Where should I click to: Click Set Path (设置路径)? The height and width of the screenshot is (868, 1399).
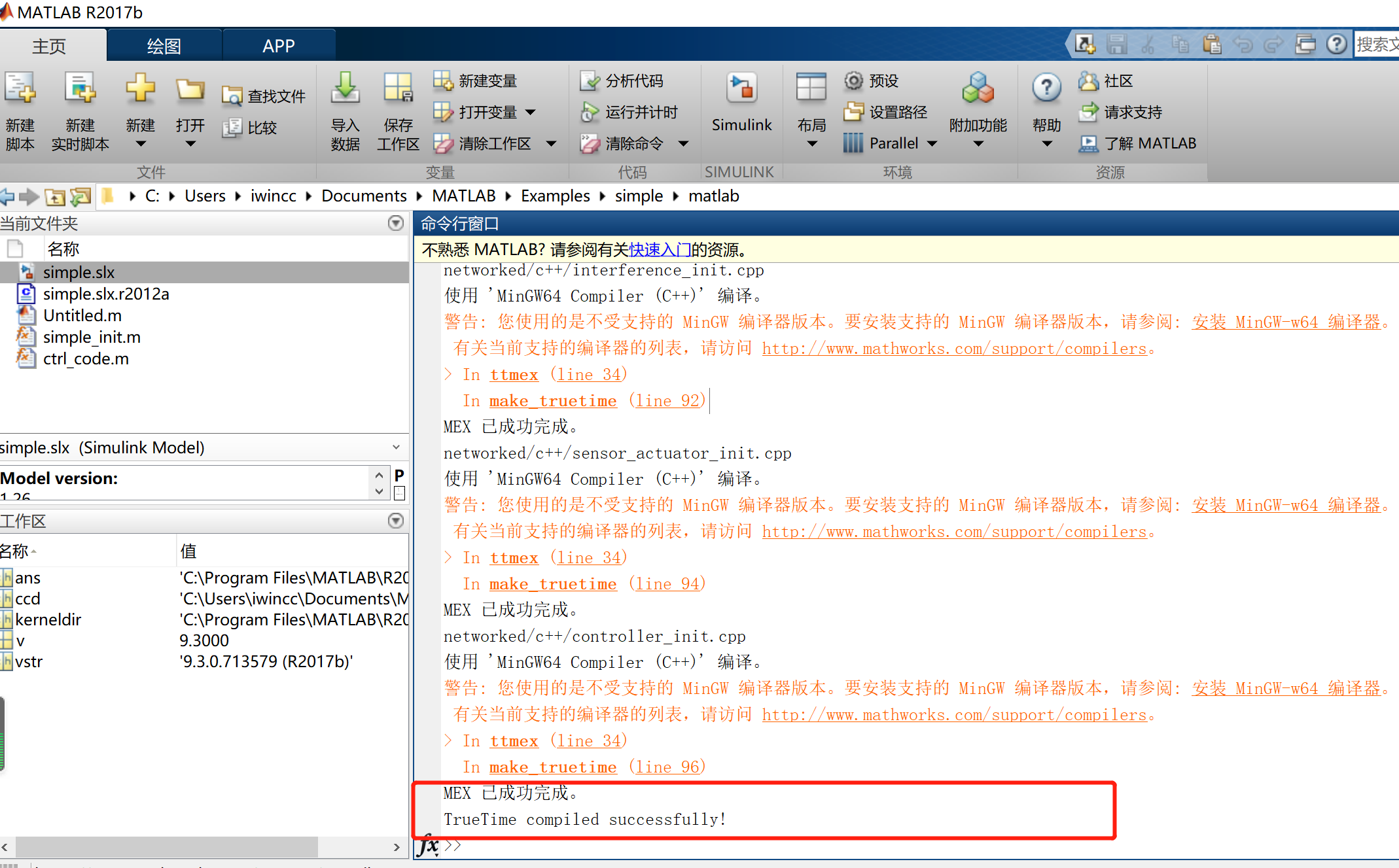click(x=886, y=112)
